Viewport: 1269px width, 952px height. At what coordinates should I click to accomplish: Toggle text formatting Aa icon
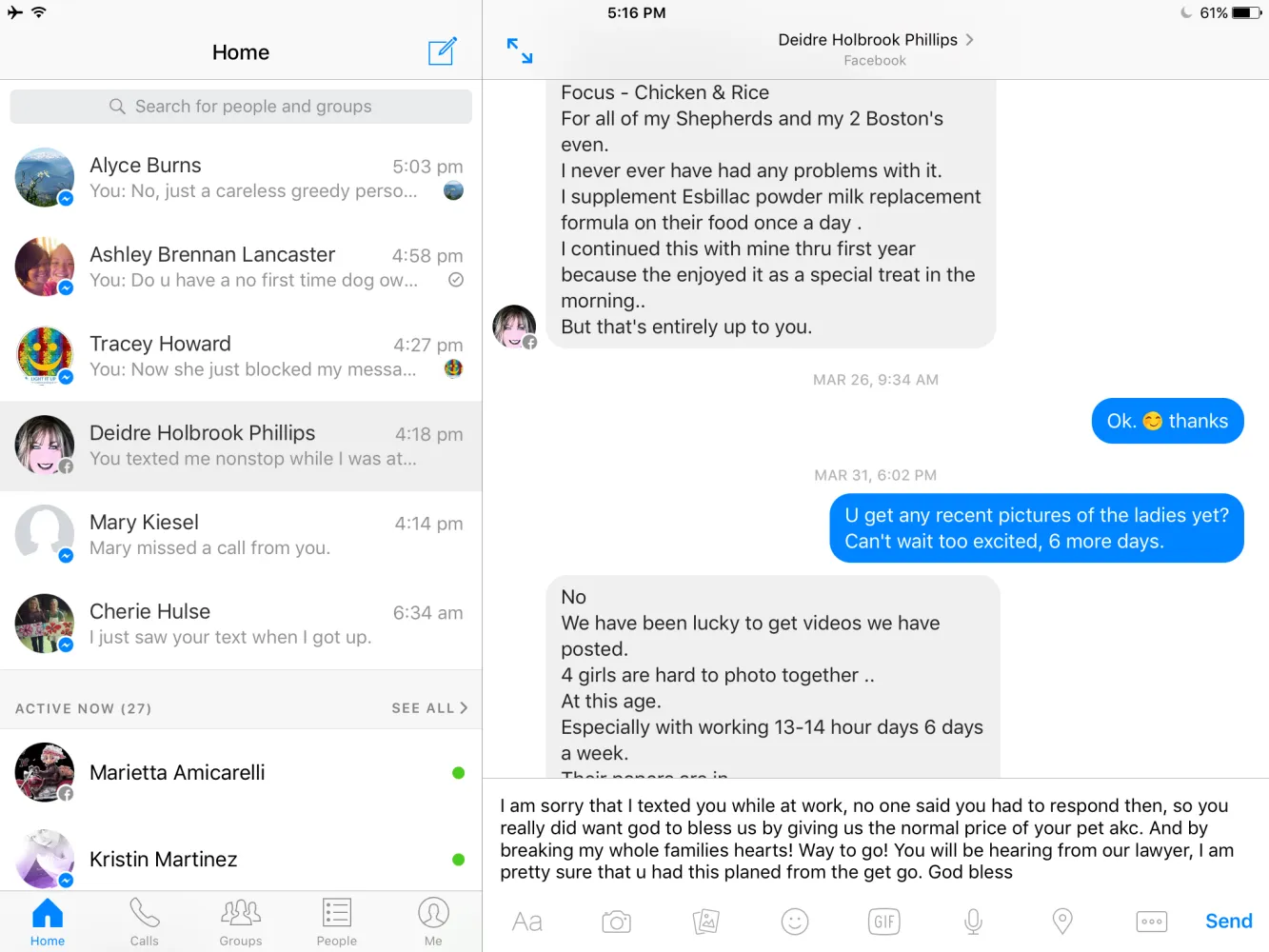click(x=527, y=922)
